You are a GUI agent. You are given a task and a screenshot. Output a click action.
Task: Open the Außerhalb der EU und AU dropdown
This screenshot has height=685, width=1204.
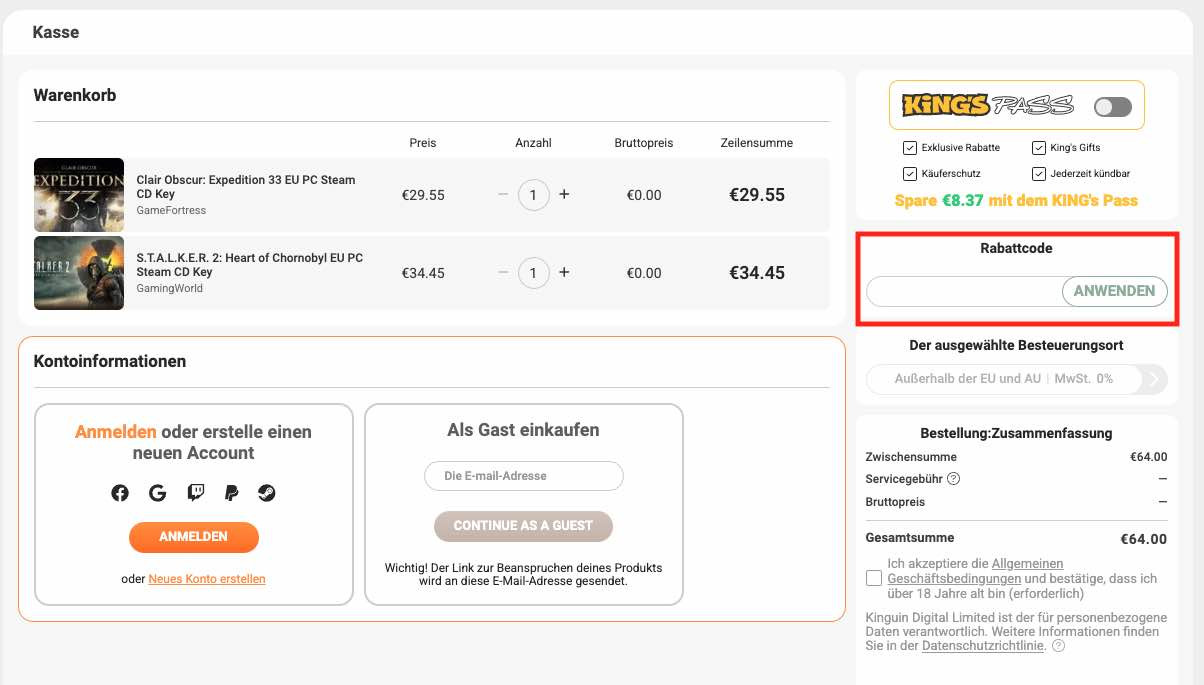[1003, 379]
